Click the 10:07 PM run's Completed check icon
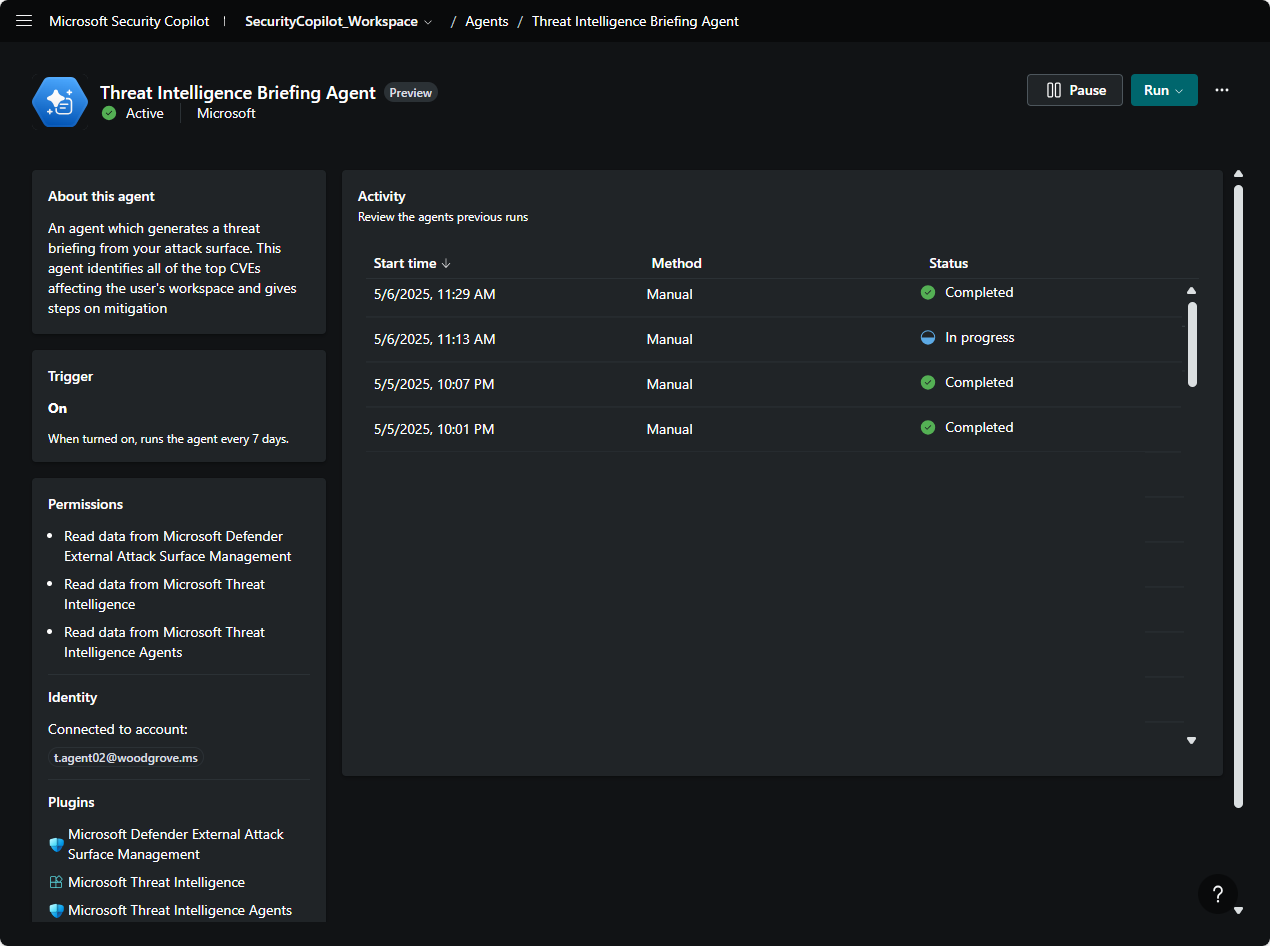 pyautogui.click(x=928, y=383)
